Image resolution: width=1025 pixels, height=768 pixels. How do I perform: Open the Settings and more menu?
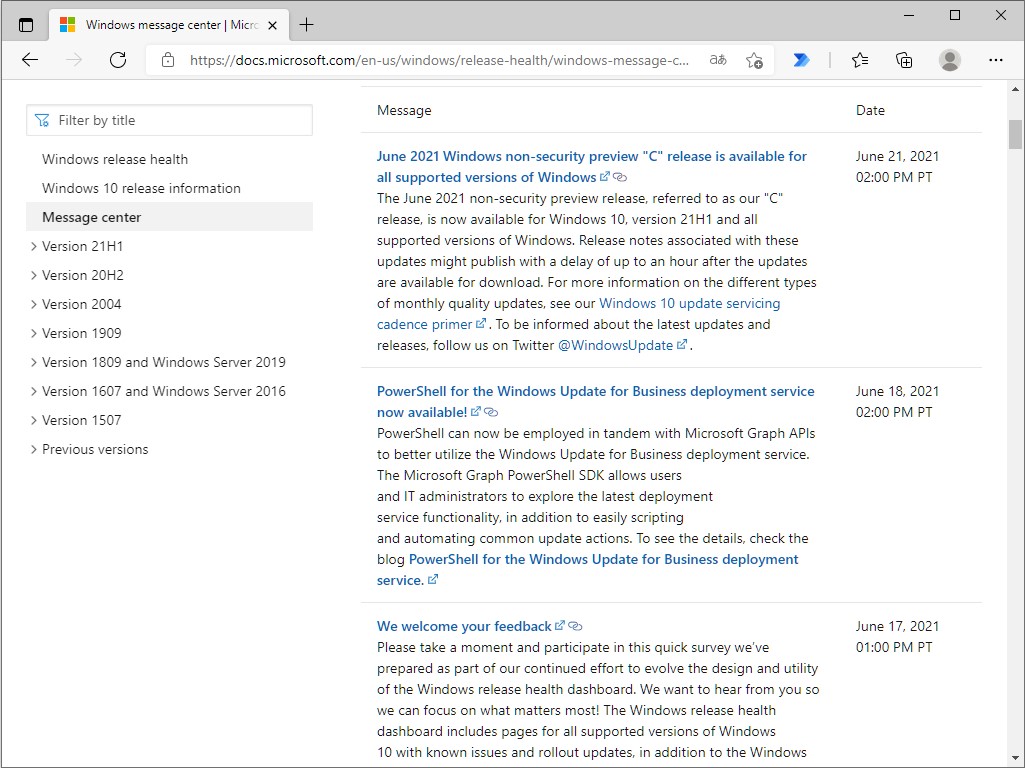(x=997, y=60)
